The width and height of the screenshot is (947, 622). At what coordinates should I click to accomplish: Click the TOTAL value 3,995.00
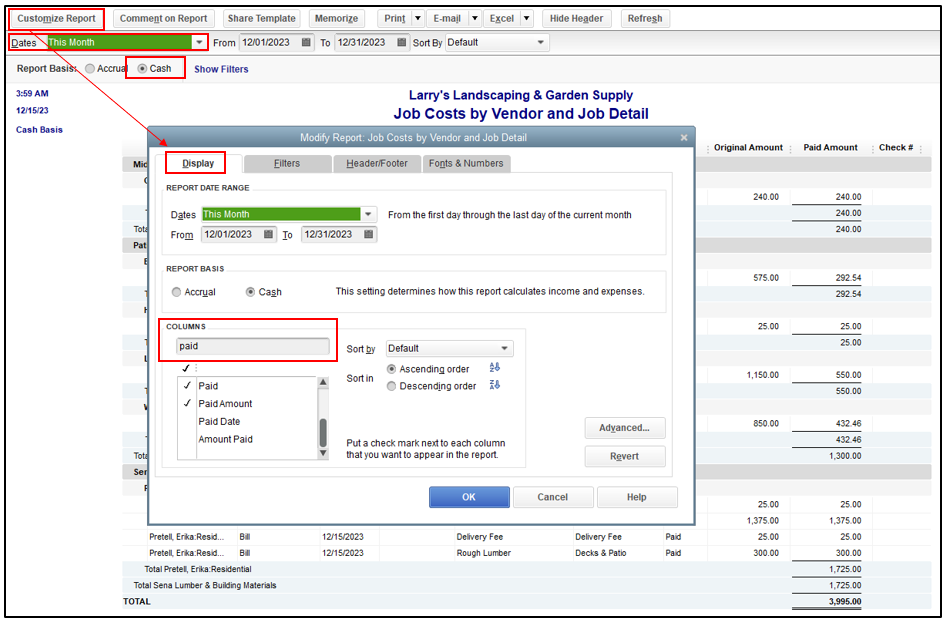845,602
